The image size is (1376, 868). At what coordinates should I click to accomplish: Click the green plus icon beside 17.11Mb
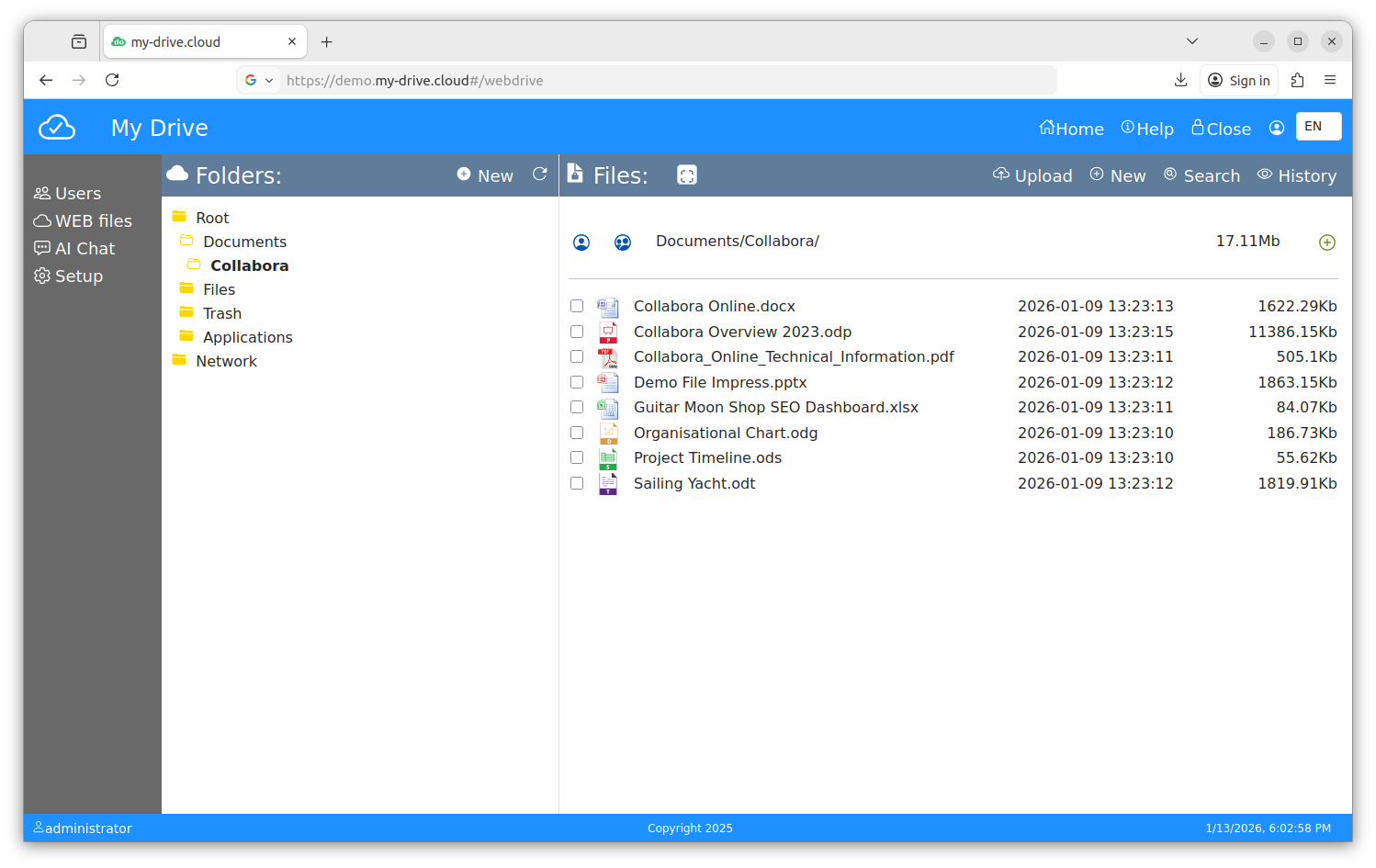(1326, 242)
